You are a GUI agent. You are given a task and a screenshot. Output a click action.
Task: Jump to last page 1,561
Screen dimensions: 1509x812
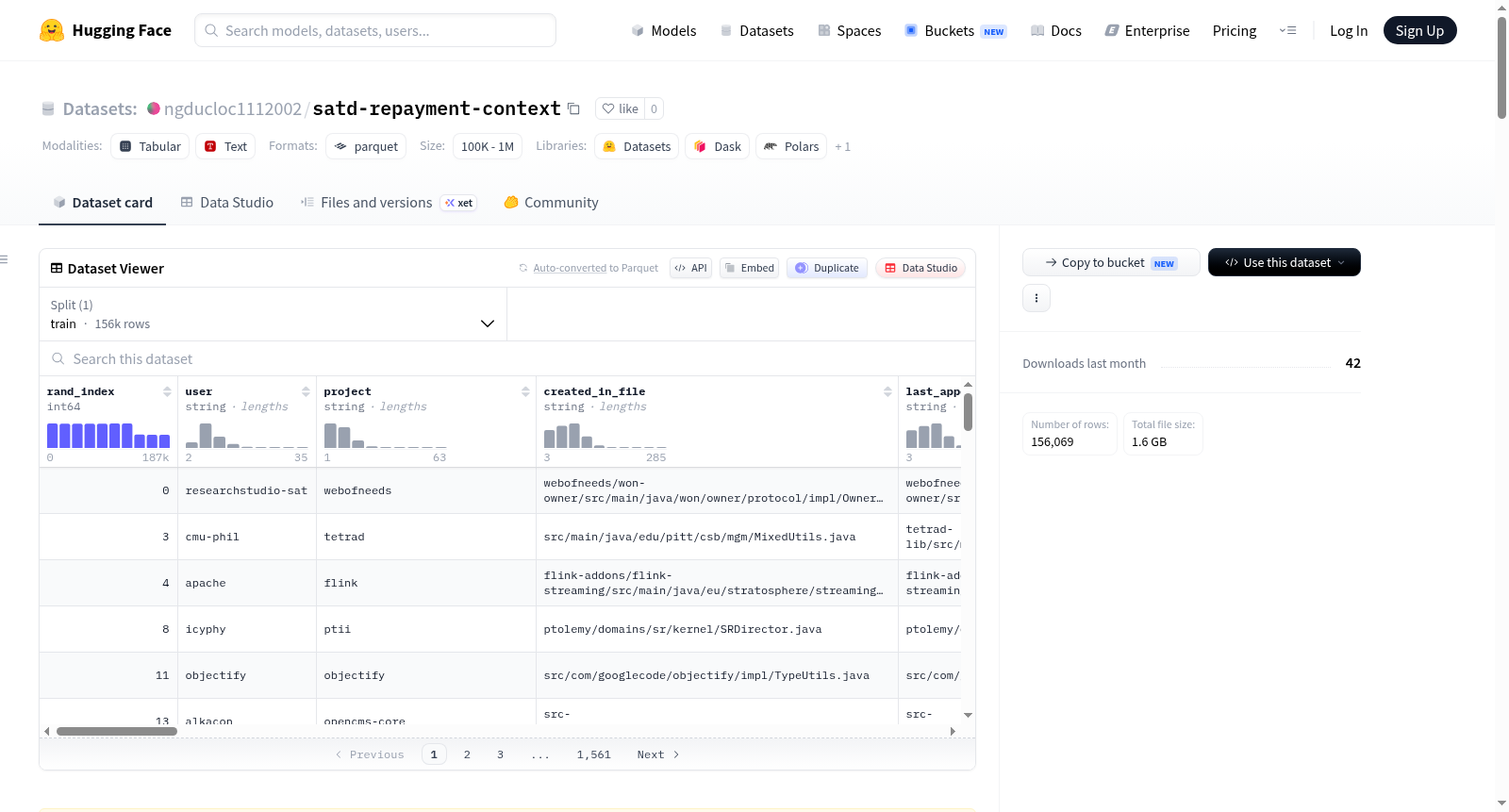point(594,754)
